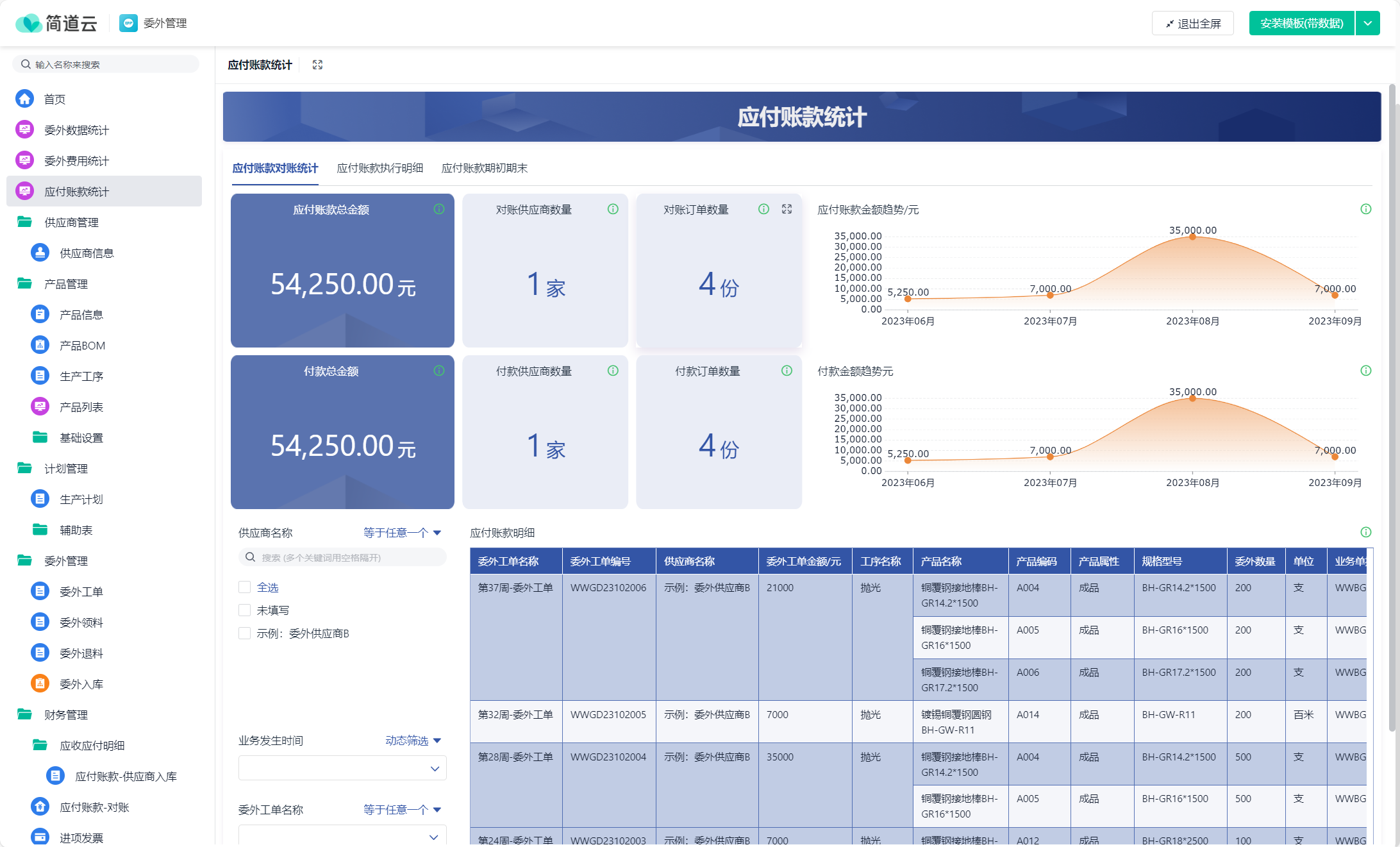Click the 退出全屏 button
Image resolution: width=1400 pixels, height=847 pixels.
pyautogui.click(x=1192, y=24)
